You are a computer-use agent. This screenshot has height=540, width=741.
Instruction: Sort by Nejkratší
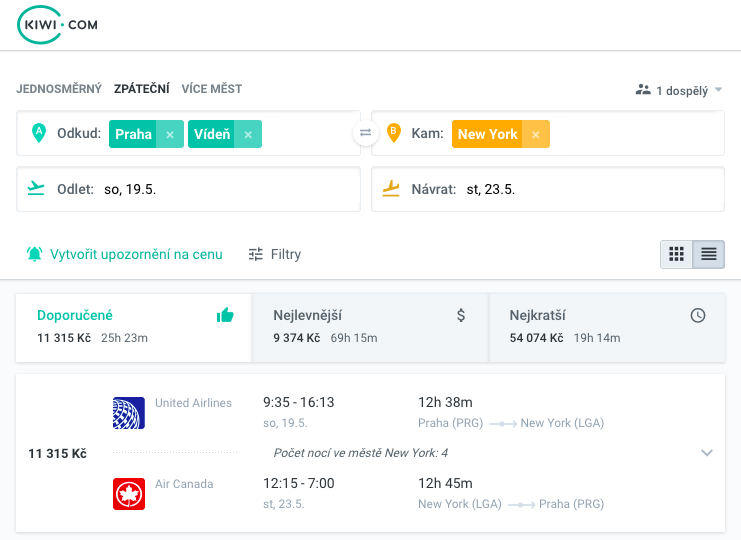point(607,328)
